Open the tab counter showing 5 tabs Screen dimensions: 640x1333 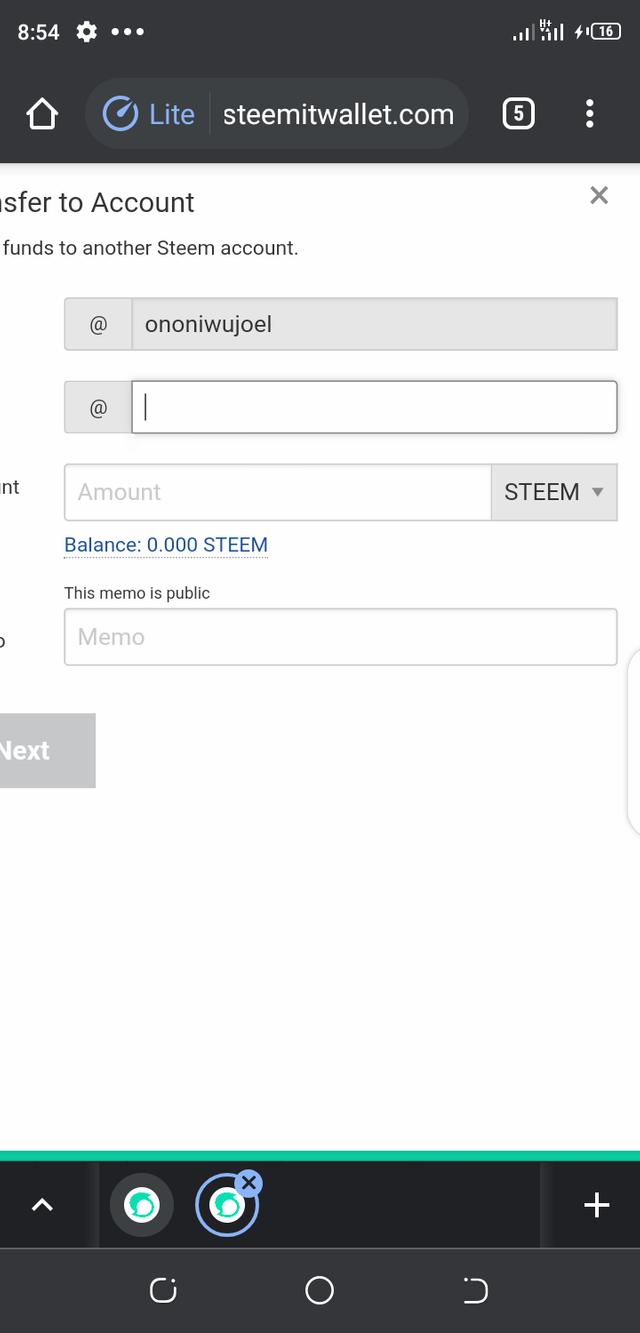(518, 114)
